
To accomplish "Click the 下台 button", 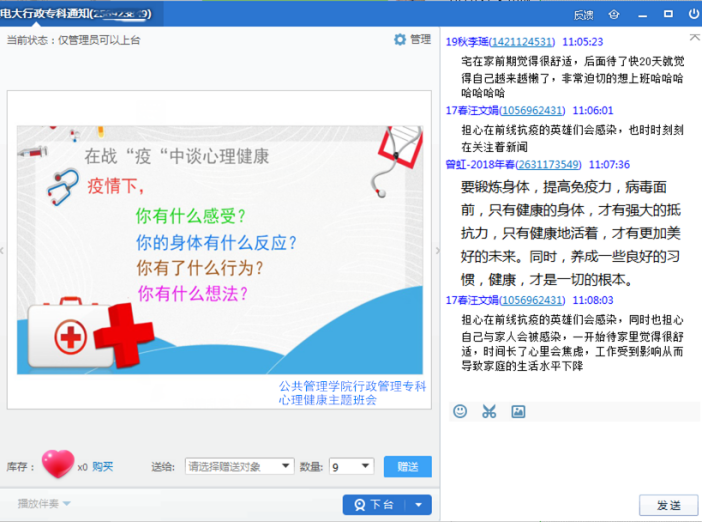I will [x=375, y=505].
